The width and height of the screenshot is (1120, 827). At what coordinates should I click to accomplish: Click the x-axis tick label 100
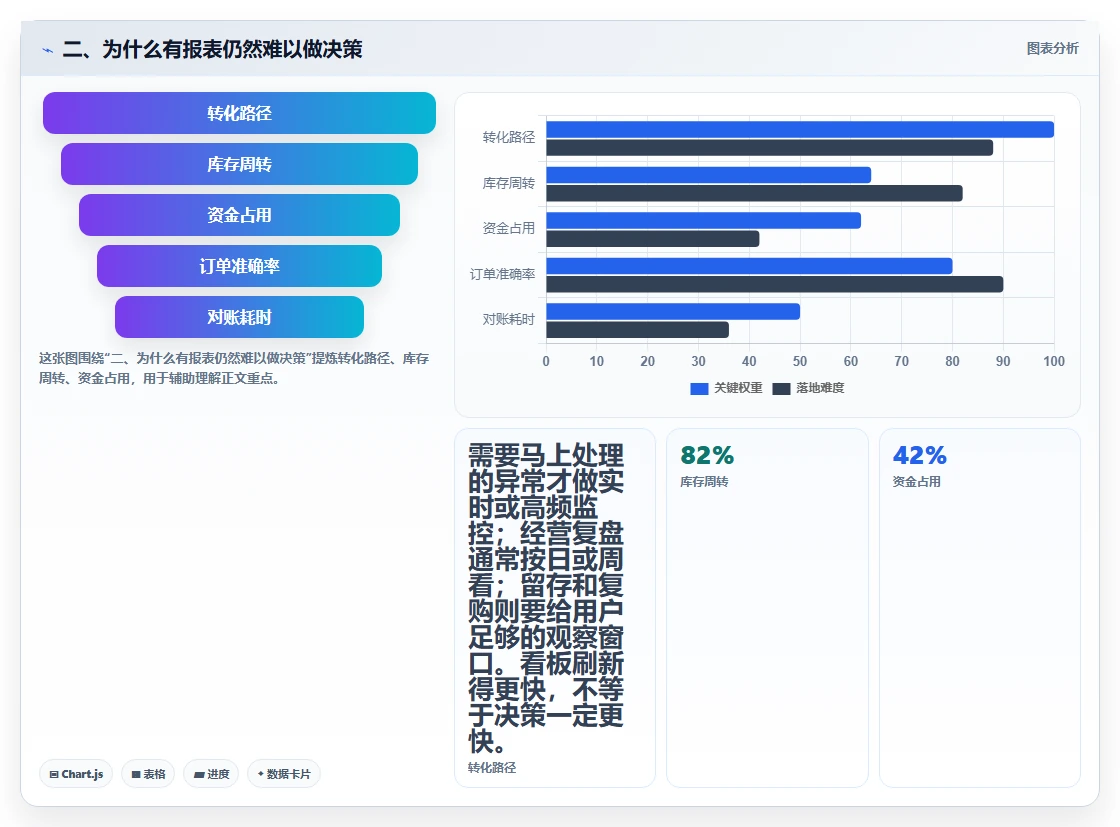point(1054,361)
